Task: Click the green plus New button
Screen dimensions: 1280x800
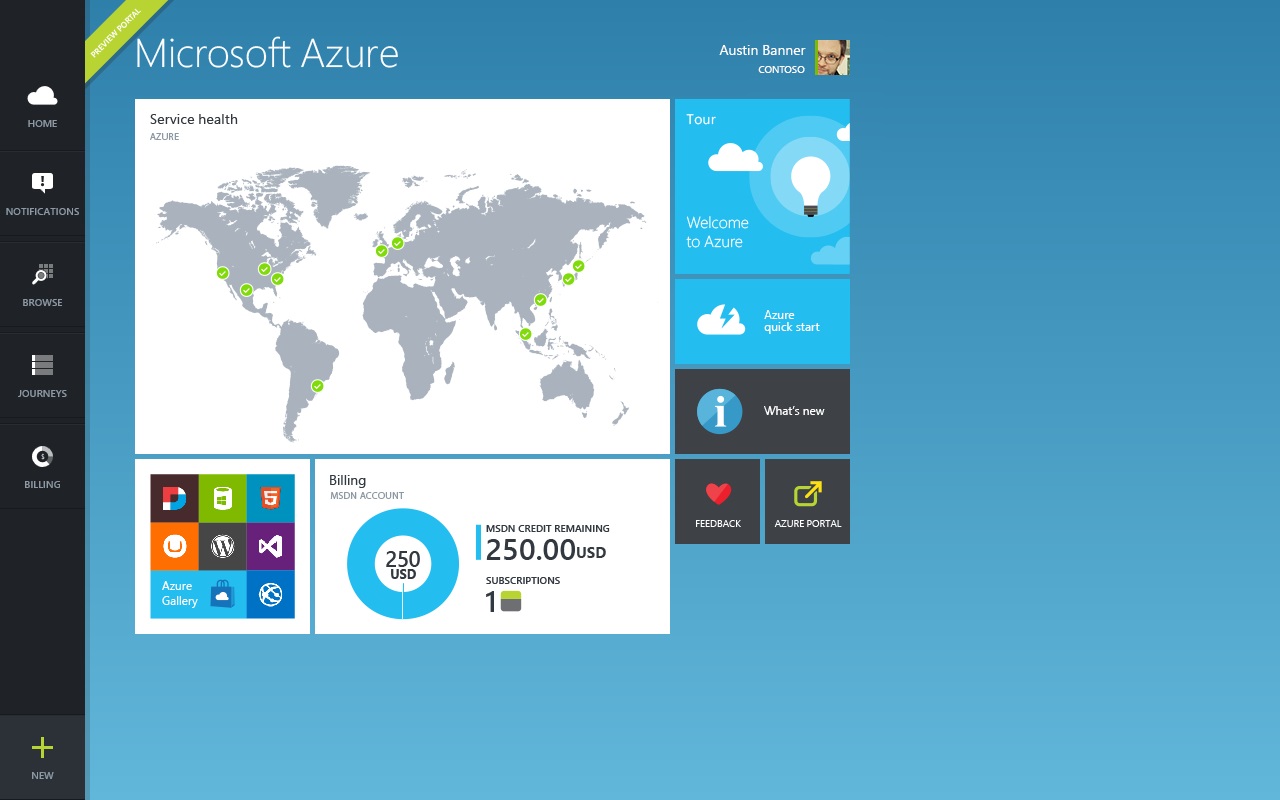Action: coord(42,748)
